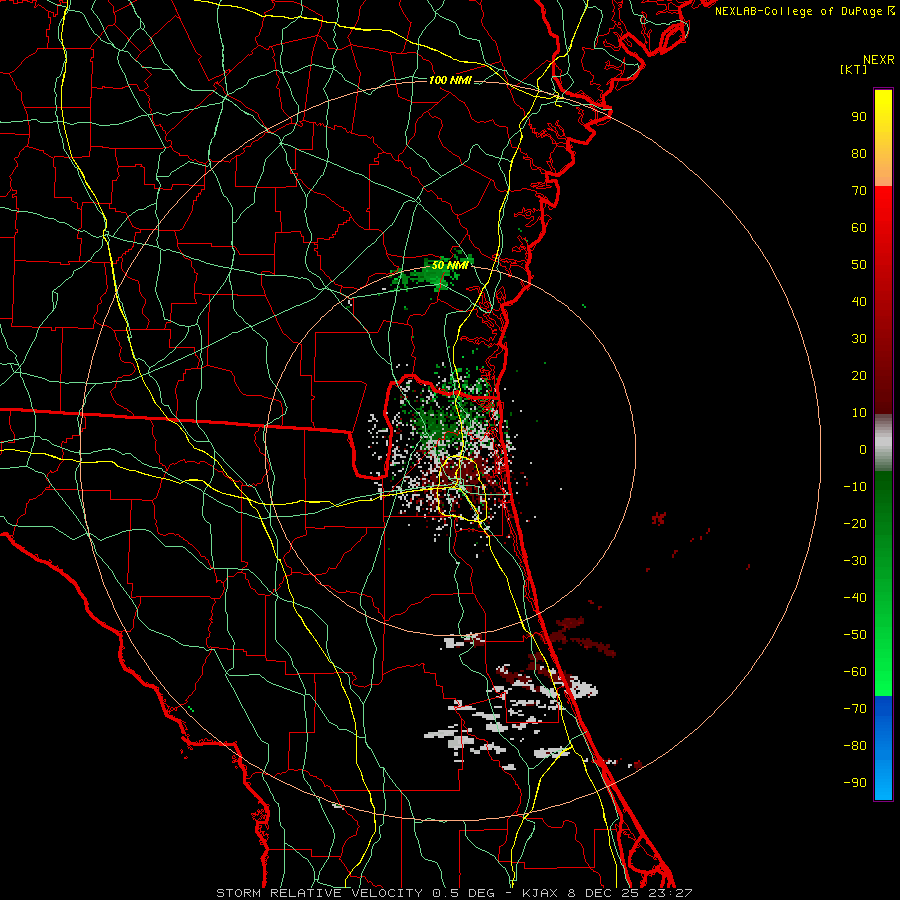Viewport: 900px width, 900px height.
Task: Click the positive 30 scale label
Action: pos(859,339)
